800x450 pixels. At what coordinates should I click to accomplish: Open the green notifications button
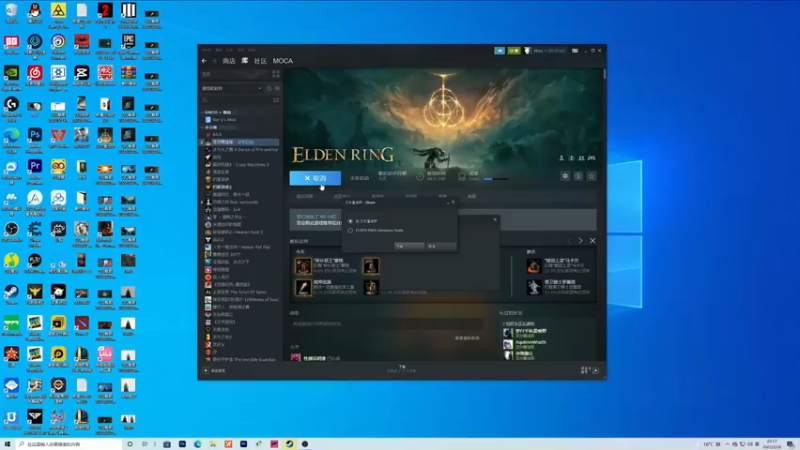[514, 51]
